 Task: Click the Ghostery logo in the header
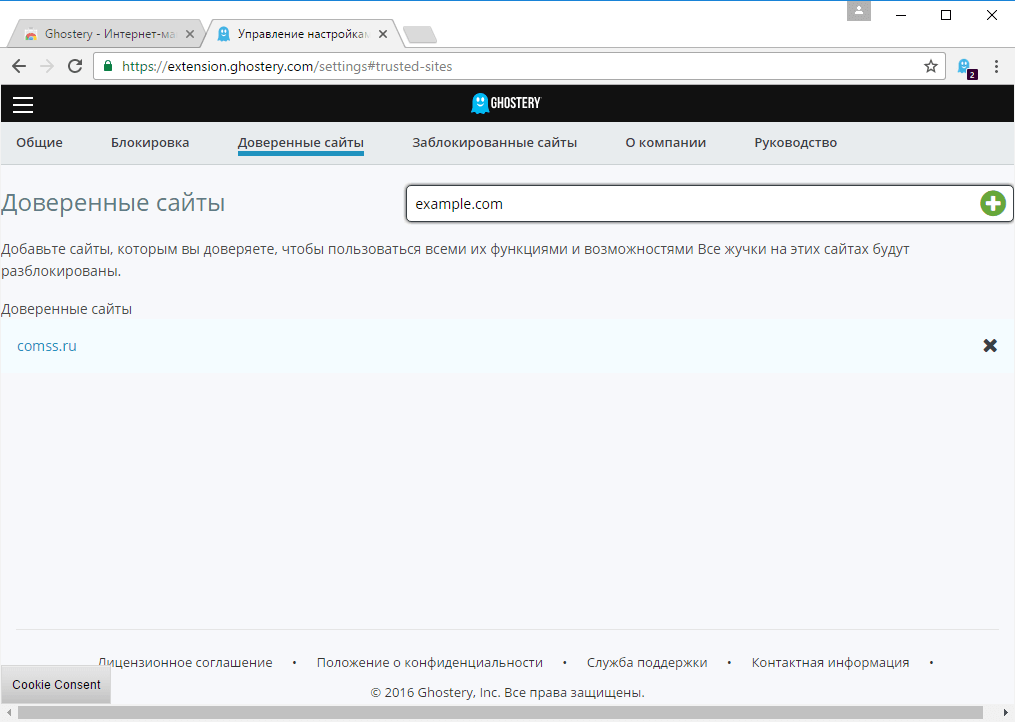coord(506,103)
